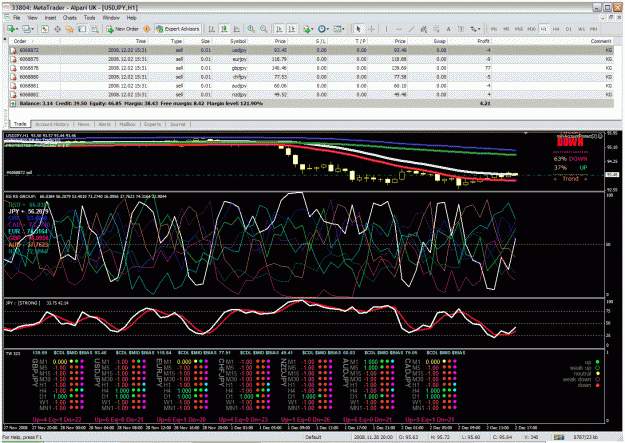This screenshot has width=625, height=443.
Task: Click the New Order toolbar button
Action: [122, 29]
